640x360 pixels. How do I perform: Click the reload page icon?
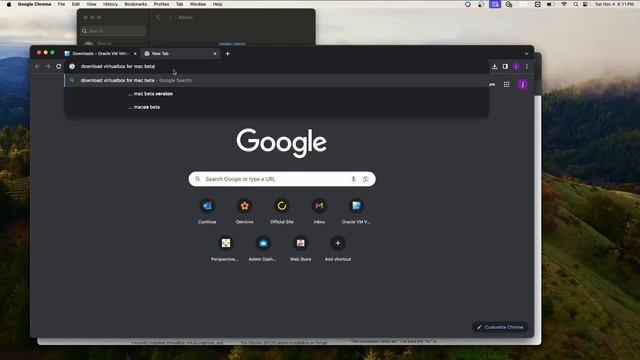click(58, 67)
